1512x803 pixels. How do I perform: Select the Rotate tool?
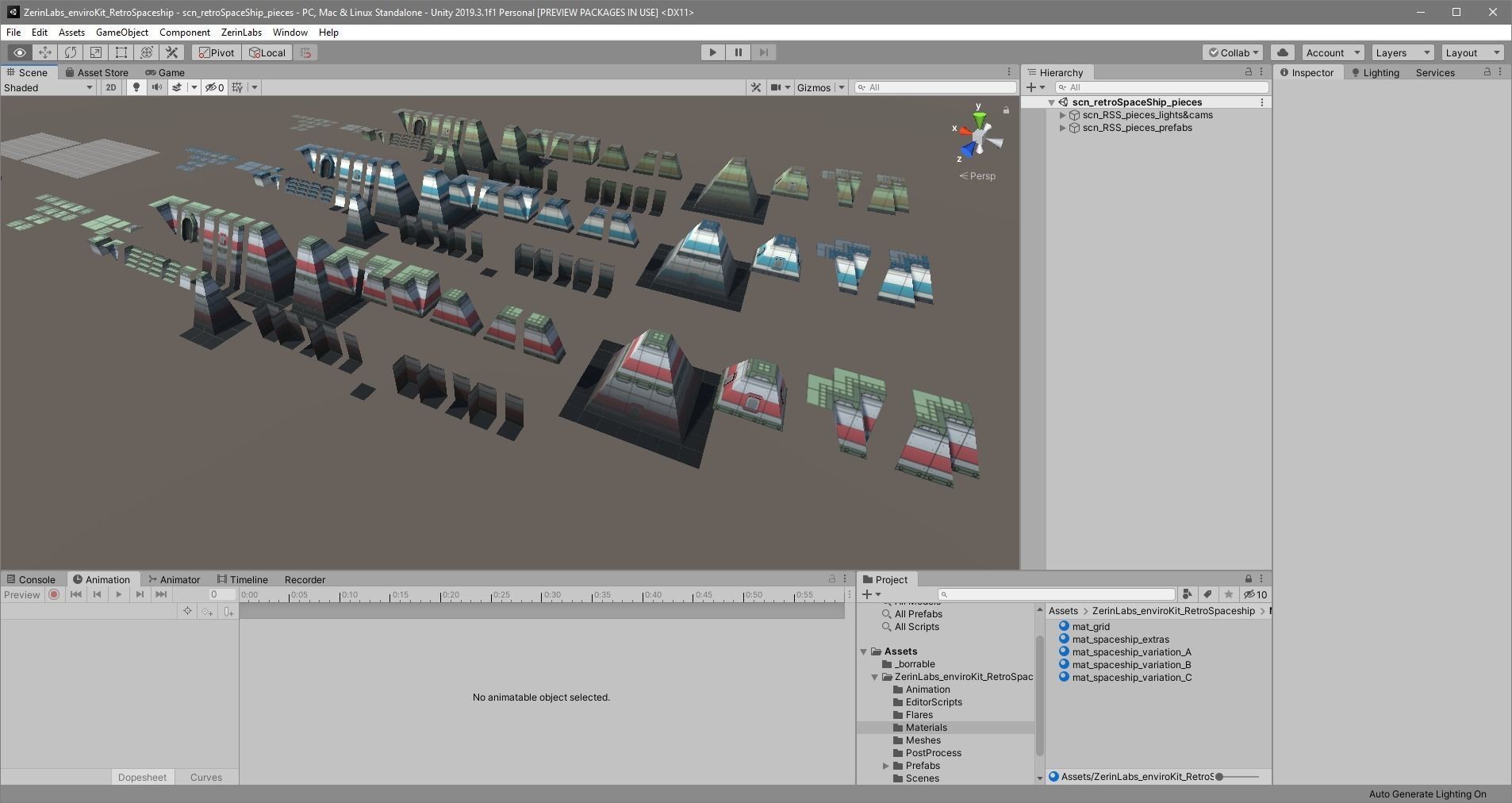71,52
